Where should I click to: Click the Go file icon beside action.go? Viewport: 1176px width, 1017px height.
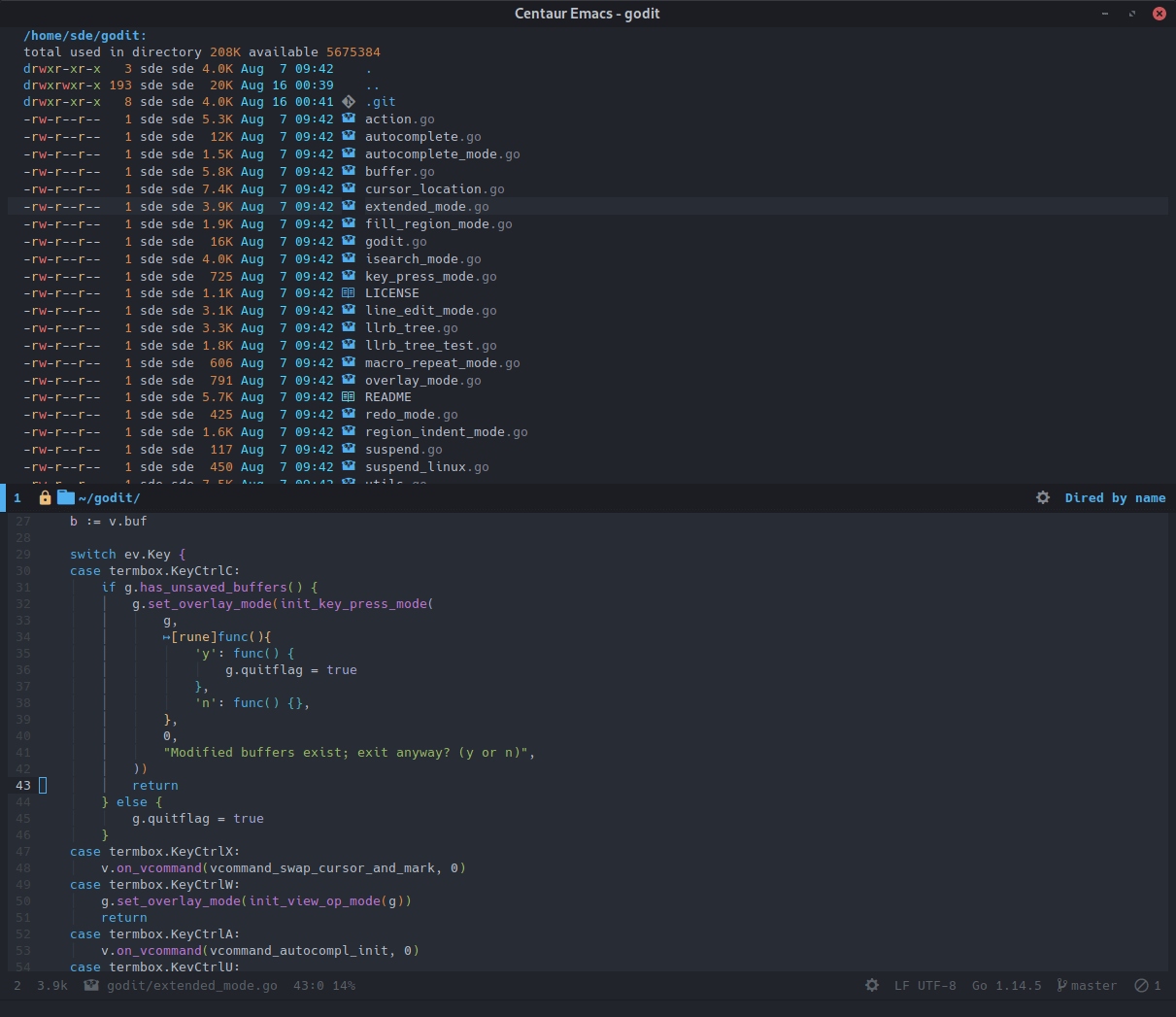[x=349, y=119]
